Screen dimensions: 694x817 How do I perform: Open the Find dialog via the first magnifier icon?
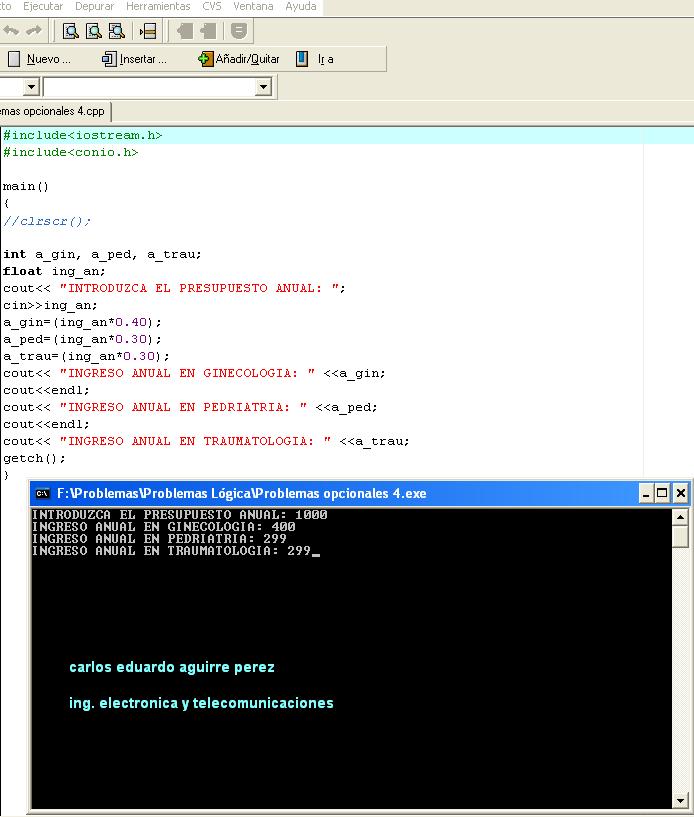point(70,31)
